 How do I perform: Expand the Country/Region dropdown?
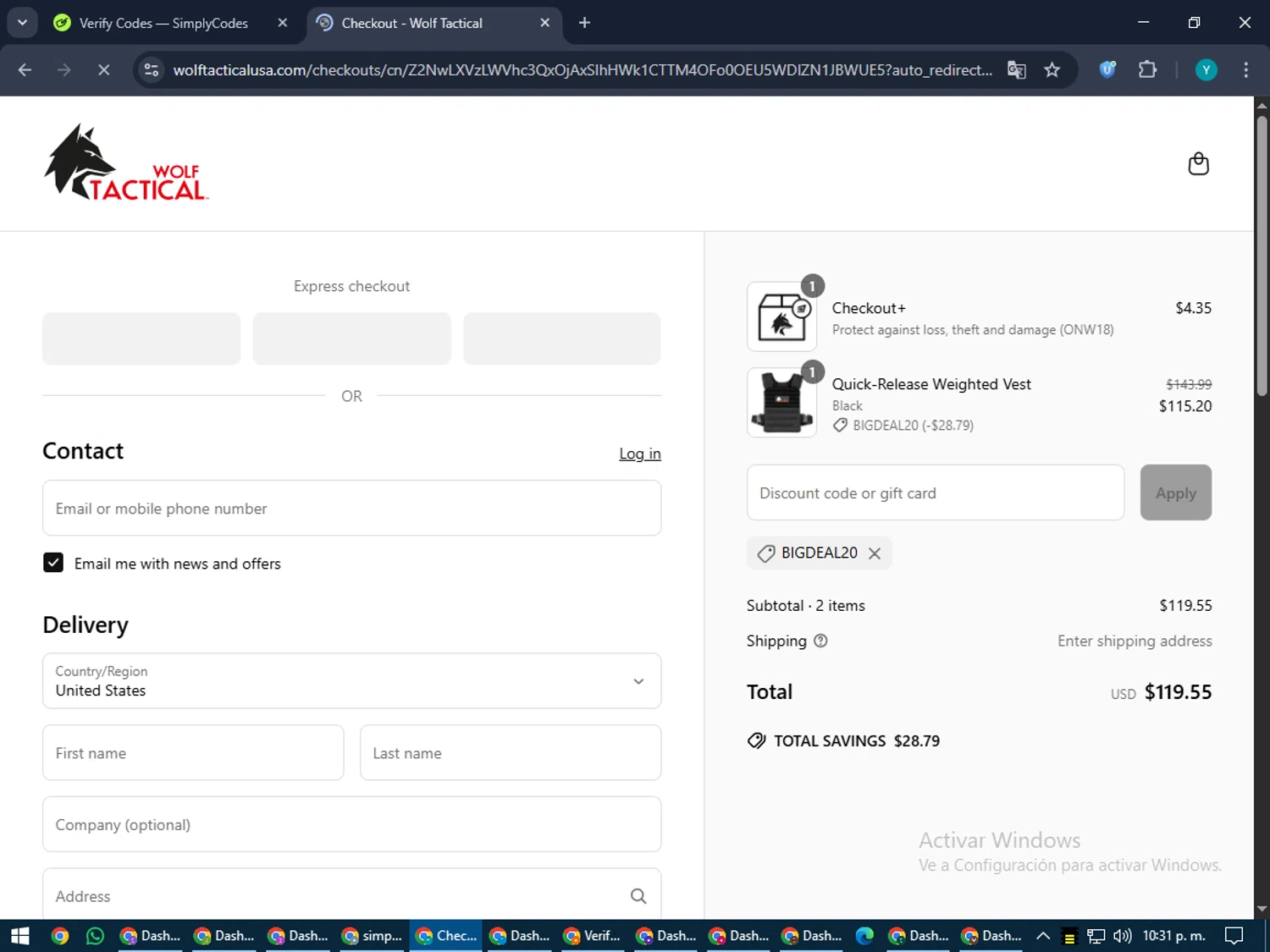point(352,680)
